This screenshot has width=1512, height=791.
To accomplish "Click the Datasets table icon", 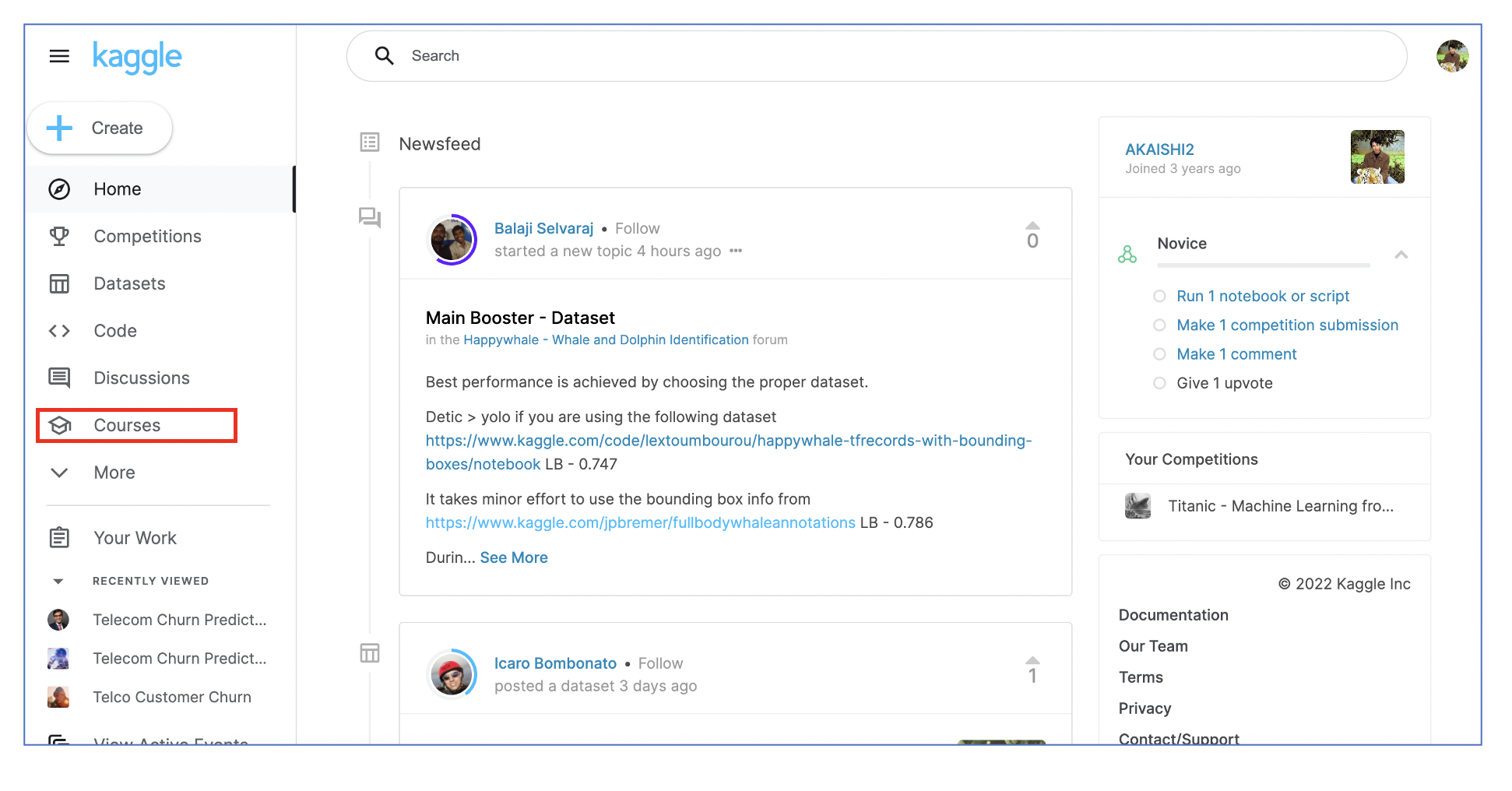I will [59, 283].
